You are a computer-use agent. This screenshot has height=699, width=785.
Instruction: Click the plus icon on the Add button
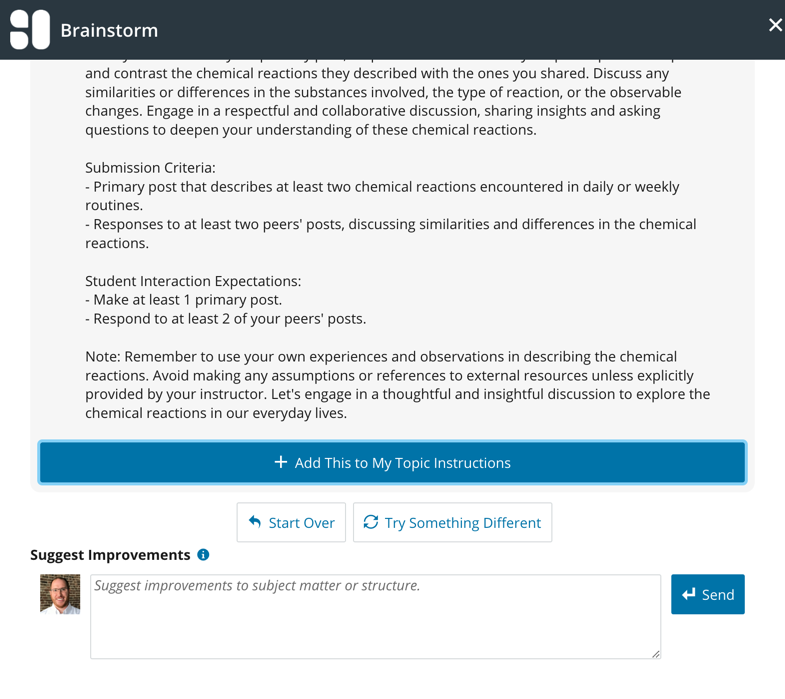coord(281,462)
